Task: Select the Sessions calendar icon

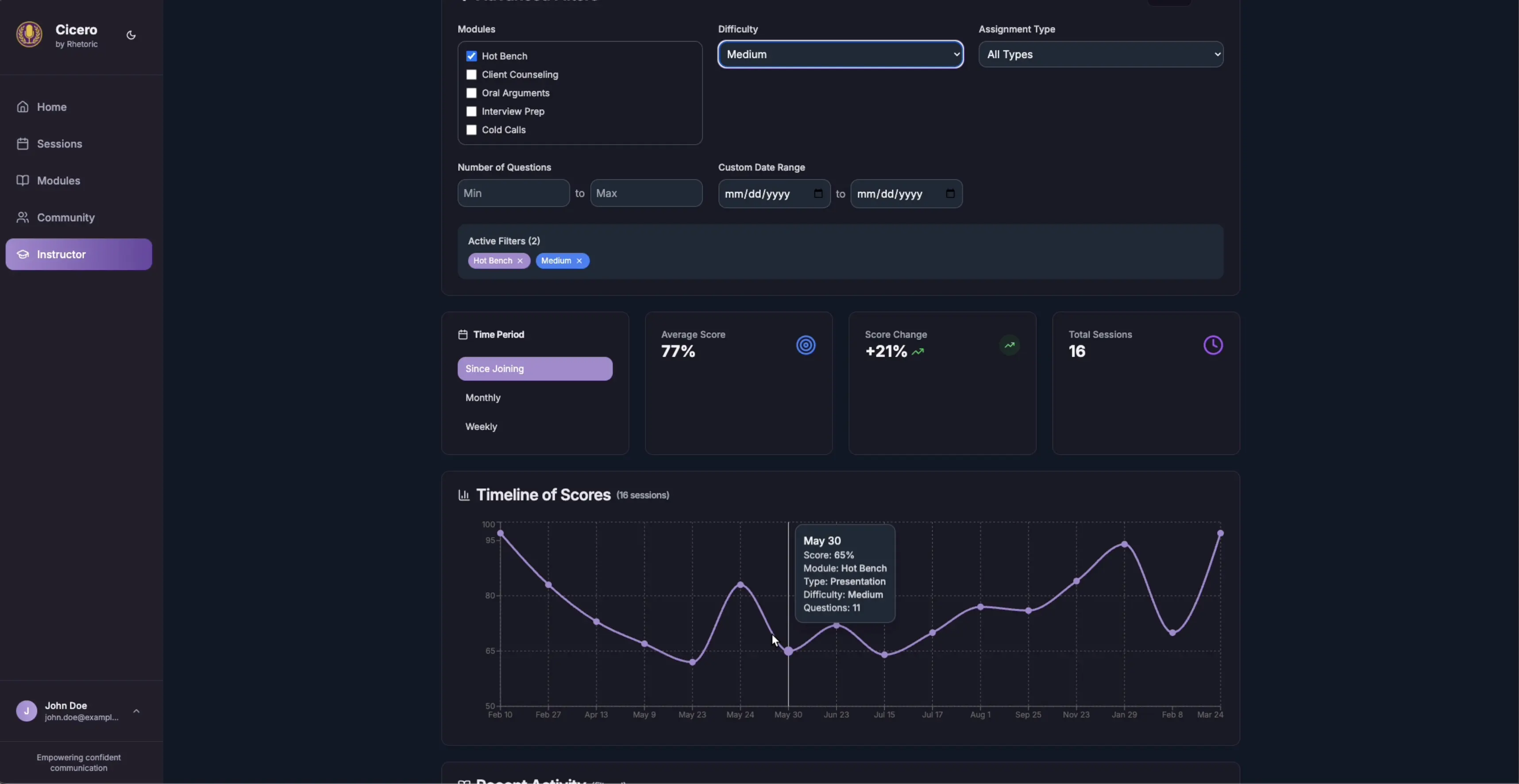Action: 23,143
